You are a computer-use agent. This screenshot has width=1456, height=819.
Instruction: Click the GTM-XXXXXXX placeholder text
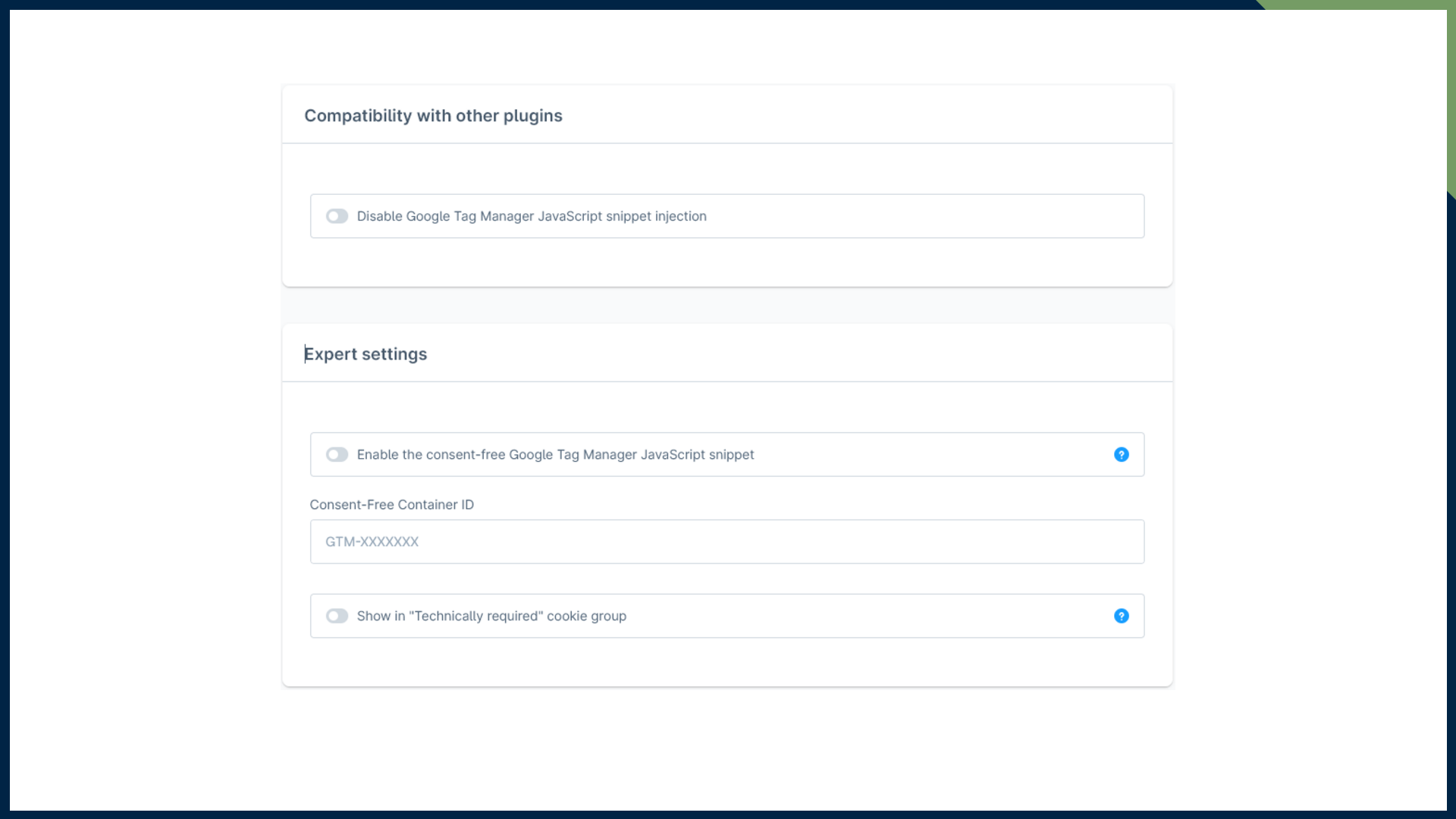[x=372, y=541]
